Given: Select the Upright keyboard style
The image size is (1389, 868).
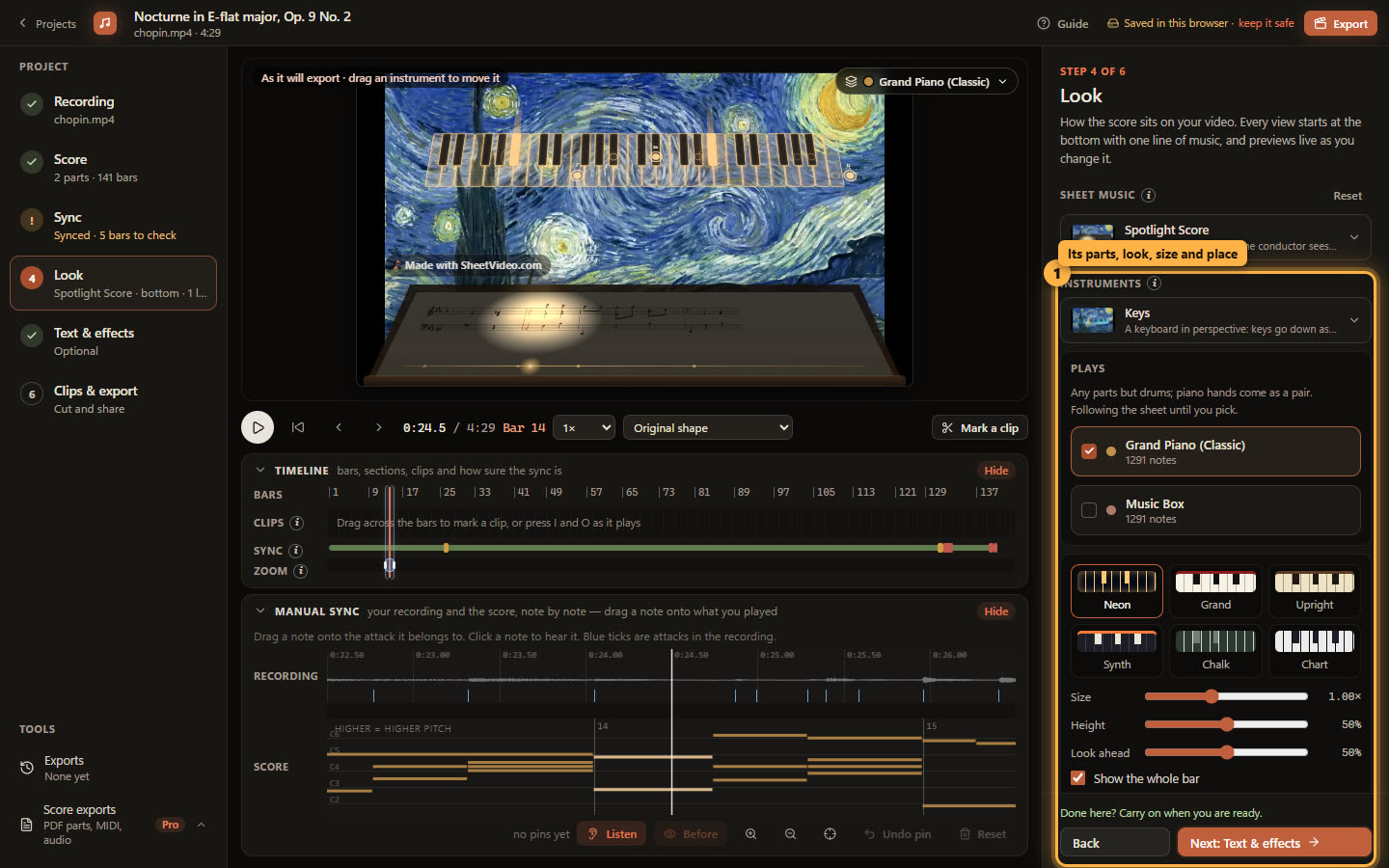Looking at the screenshot, I should click(1314, 591).
